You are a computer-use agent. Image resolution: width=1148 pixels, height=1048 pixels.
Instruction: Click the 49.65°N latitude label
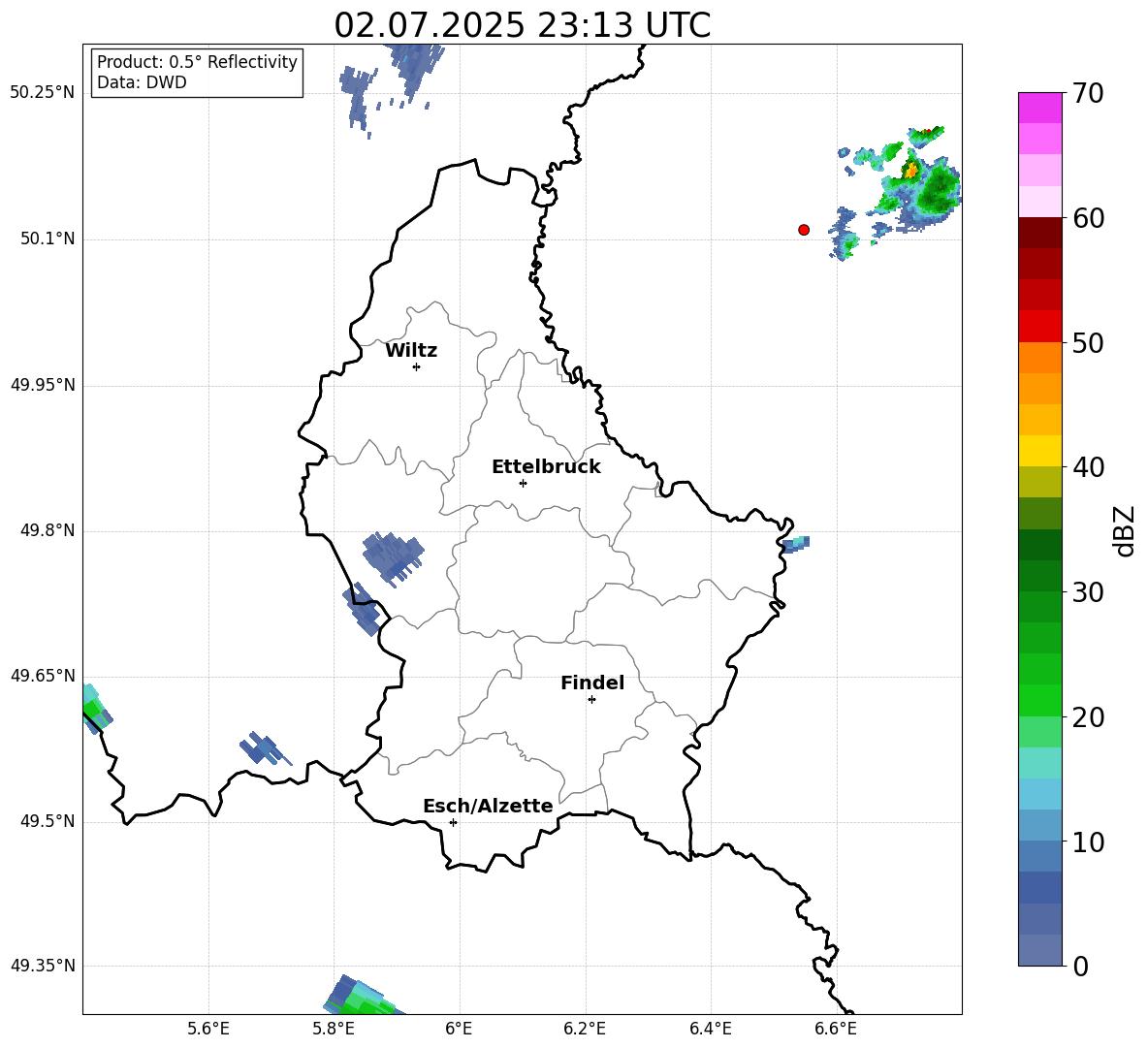43,676
